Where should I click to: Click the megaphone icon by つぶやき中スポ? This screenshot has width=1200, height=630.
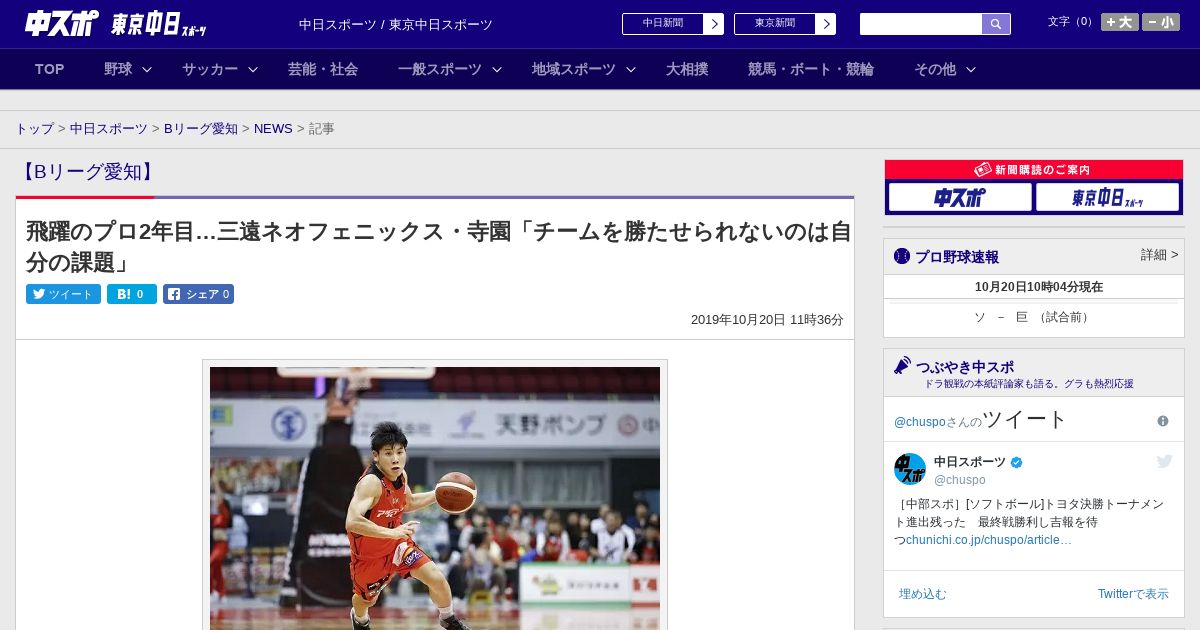(x=902, y=365)
